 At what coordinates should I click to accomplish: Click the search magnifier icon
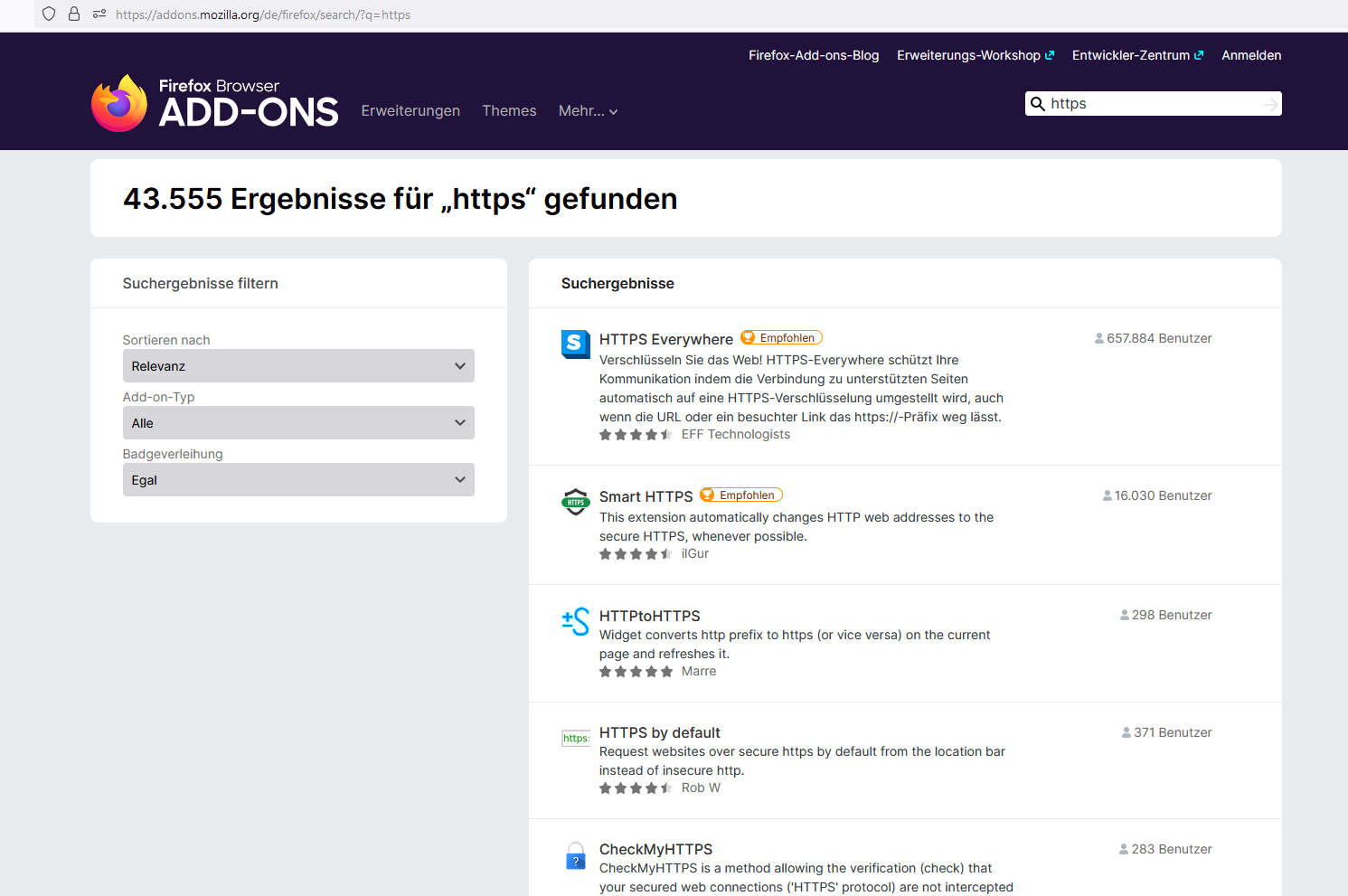pos(1037,103)
